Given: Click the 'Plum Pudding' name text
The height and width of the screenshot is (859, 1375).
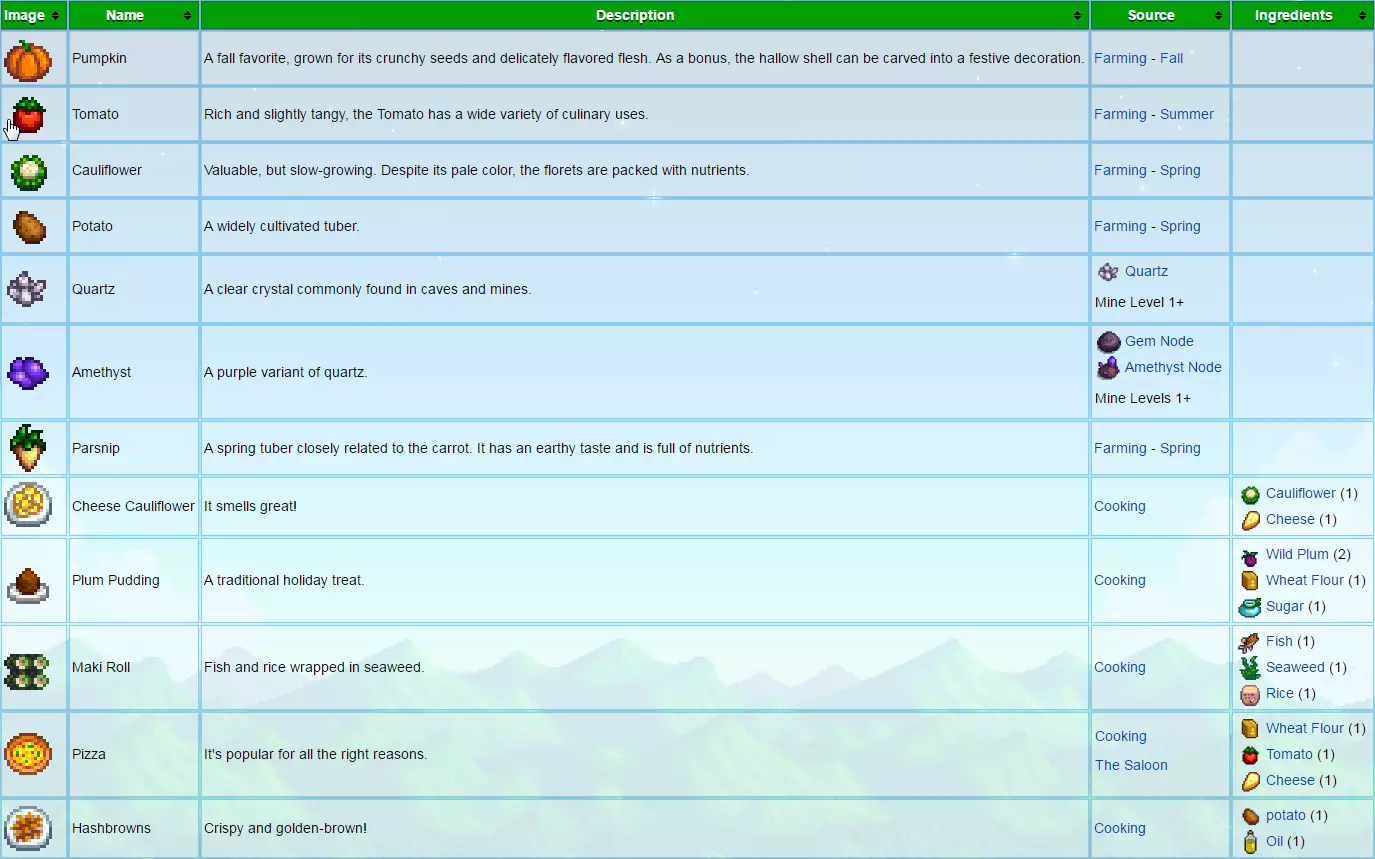Looking at the screenshot, I should (x=116, y=581).
